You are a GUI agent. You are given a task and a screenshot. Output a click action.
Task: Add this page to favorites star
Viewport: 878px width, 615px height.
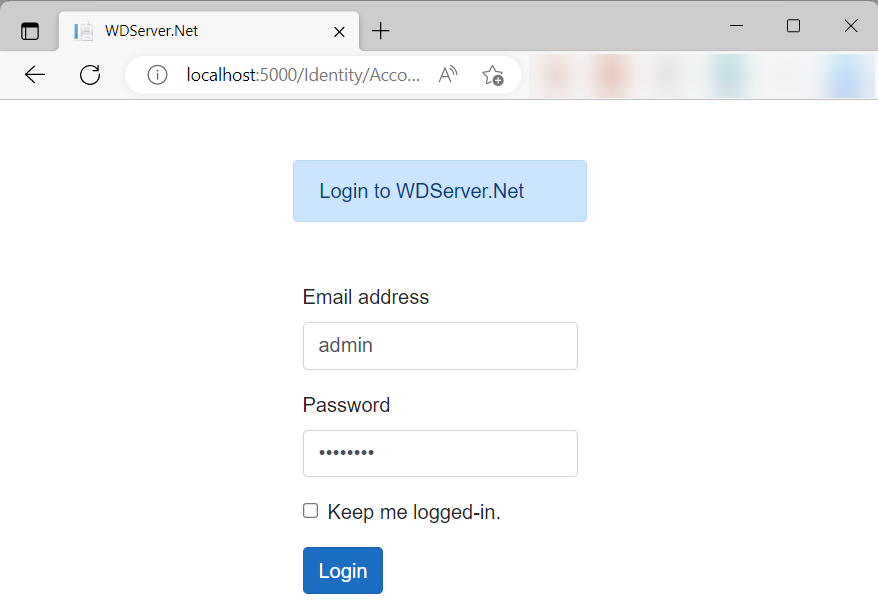(x=493, y=75)
